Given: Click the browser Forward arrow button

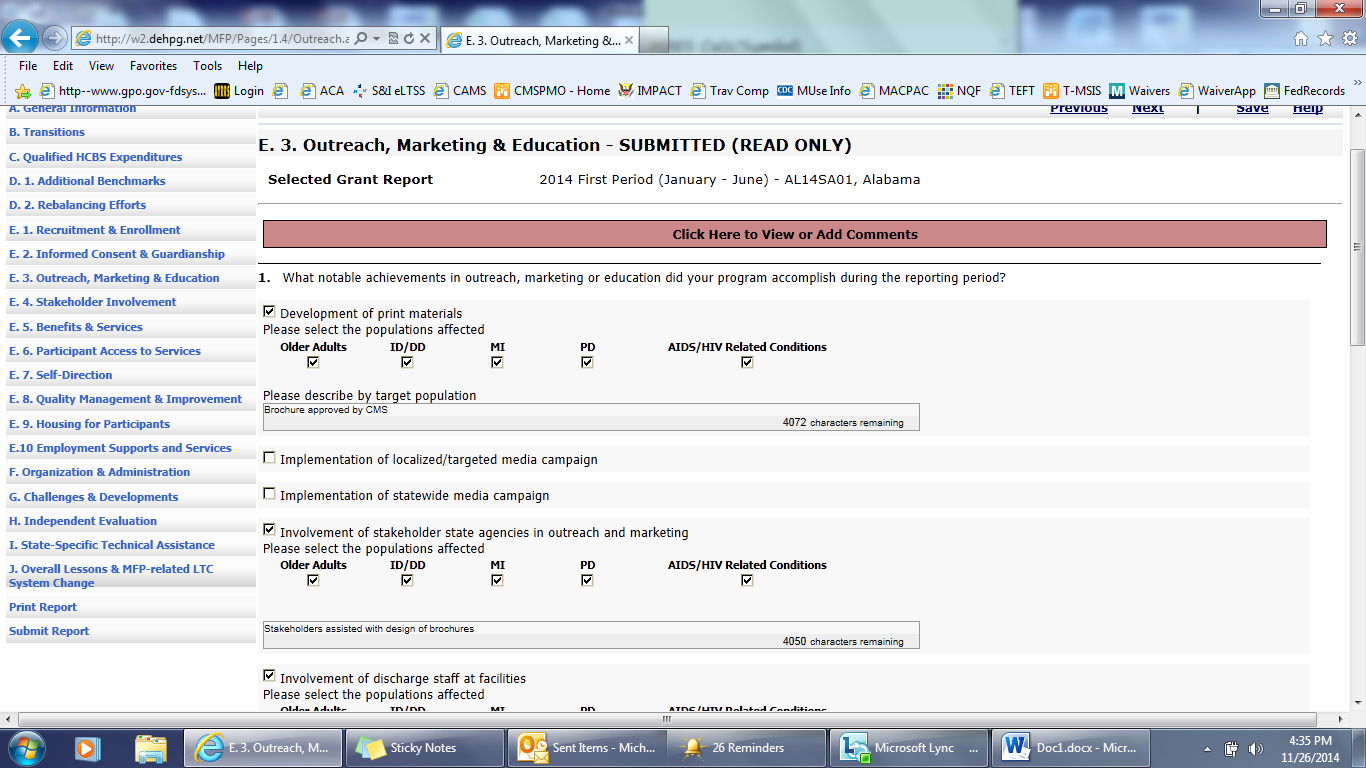Looking at the screenshot, I should (x=54, y=38).
